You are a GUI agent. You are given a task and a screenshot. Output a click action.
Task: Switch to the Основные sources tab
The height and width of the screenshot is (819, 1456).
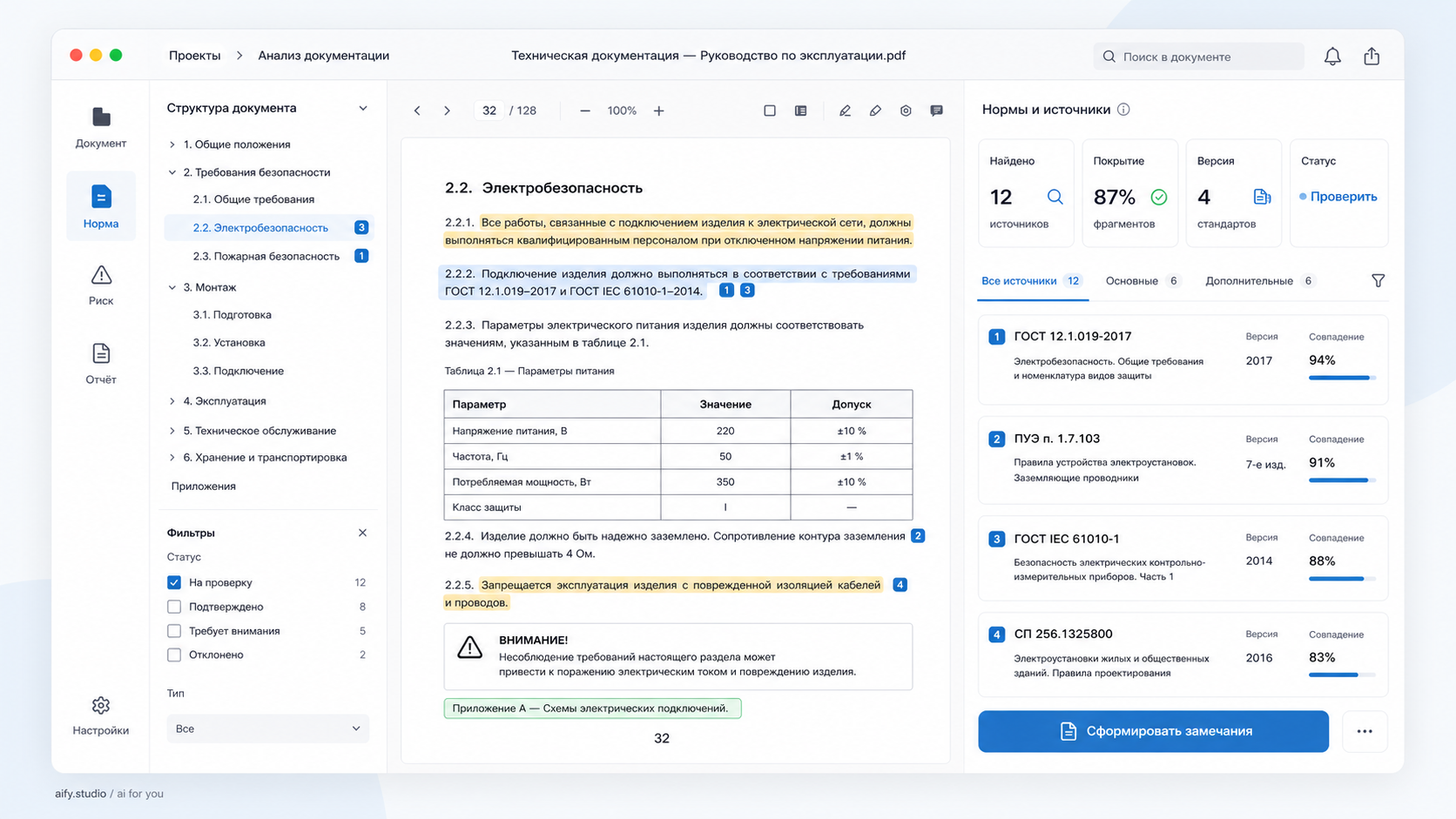pos(1142,281)
